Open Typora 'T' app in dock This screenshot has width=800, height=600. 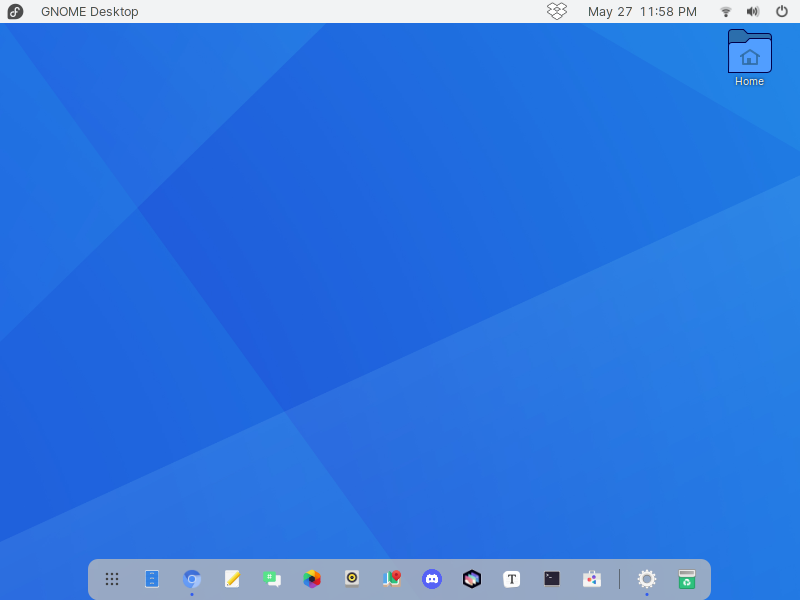pyautogui.click(x=512, y=579)
